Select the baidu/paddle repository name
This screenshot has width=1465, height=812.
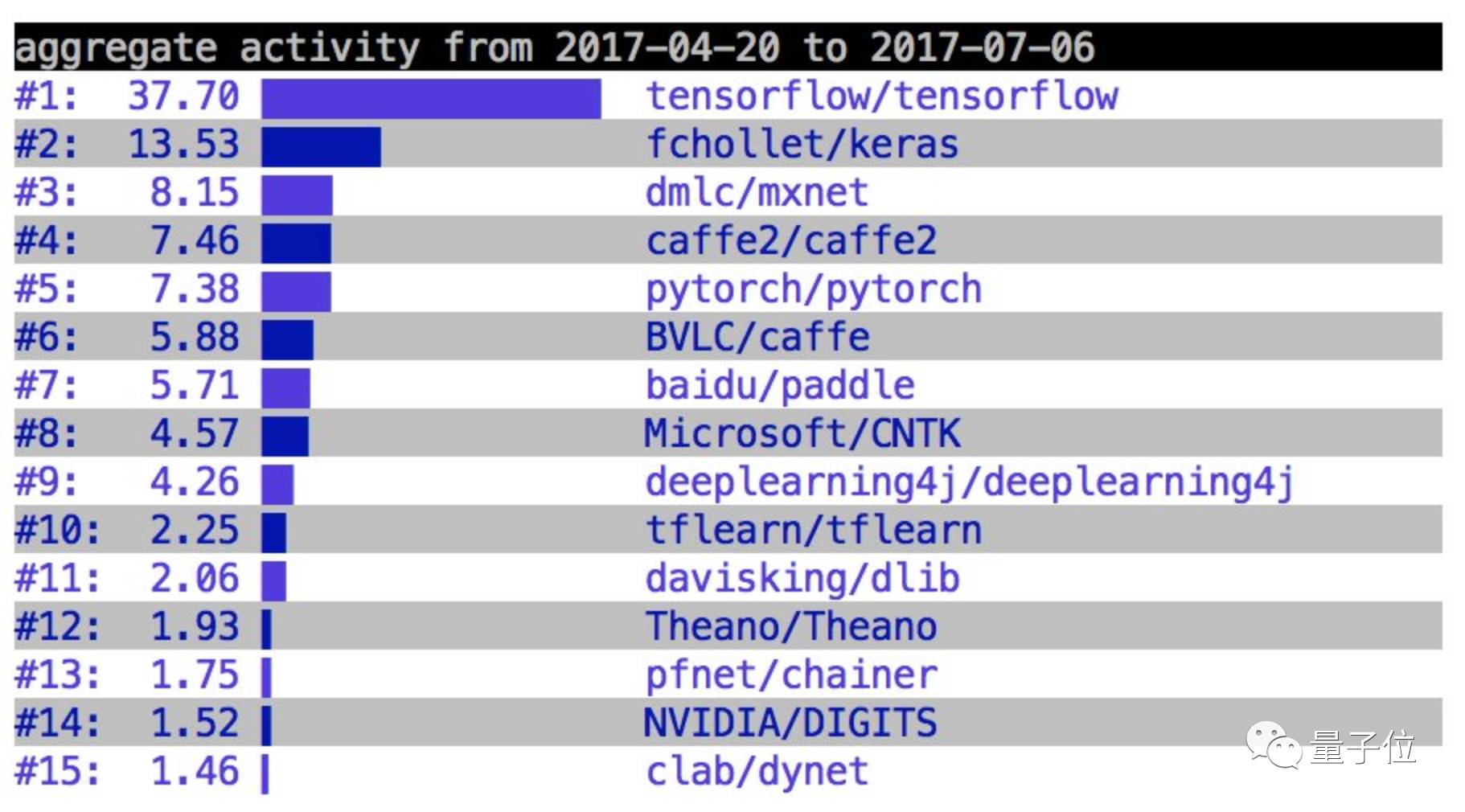(x=780, y=386)
